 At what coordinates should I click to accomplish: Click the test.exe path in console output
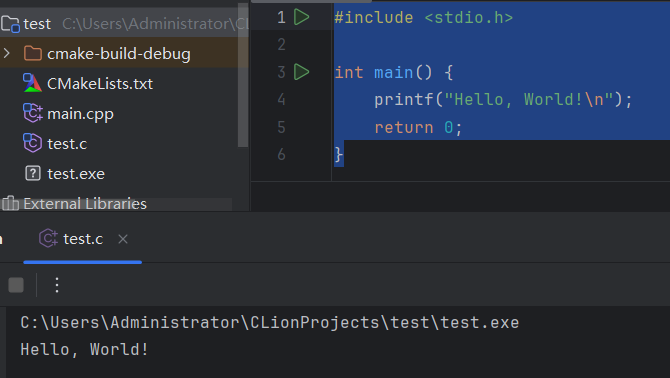[270, 322]
